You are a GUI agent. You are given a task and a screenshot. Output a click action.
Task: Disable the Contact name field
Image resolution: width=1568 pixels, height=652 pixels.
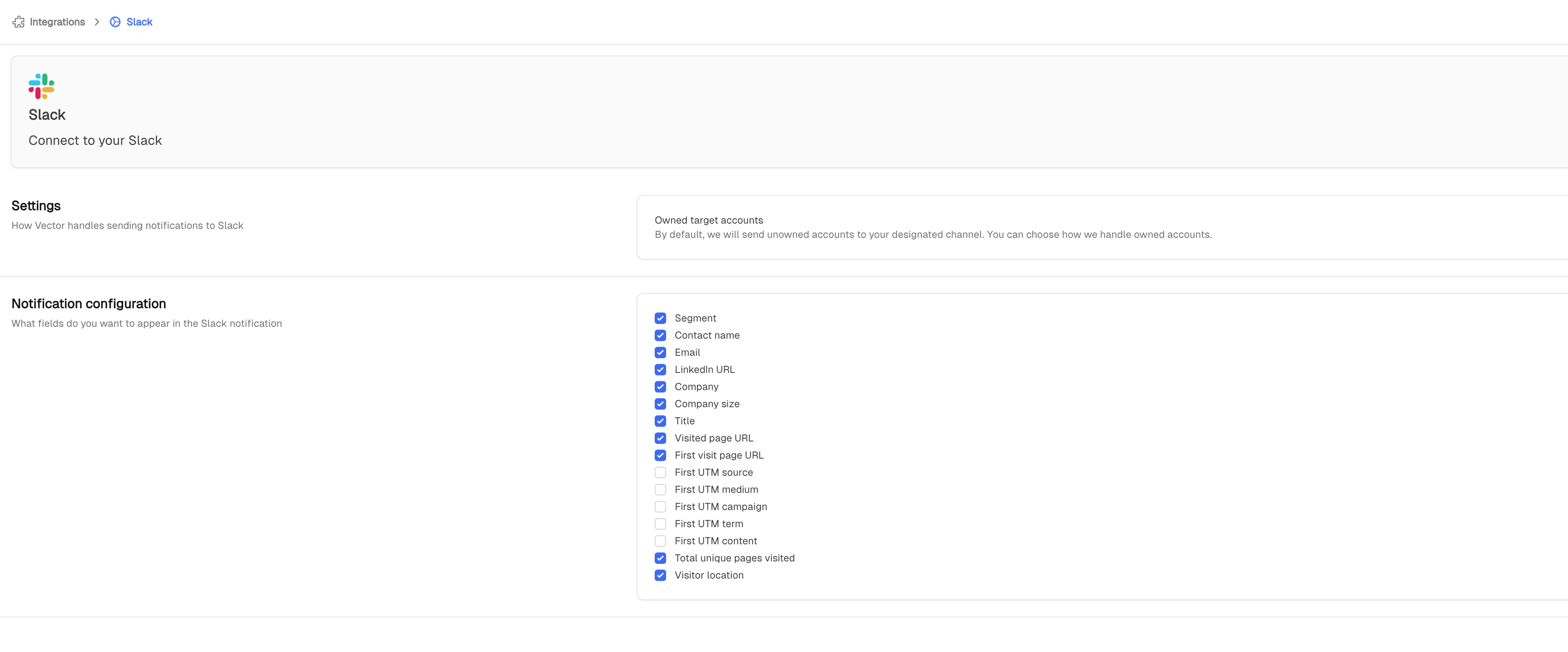[660, 335]
